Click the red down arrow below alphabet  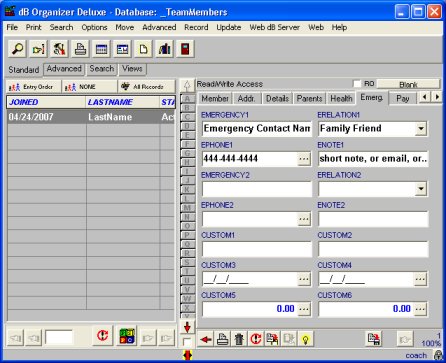click(187, 327)
